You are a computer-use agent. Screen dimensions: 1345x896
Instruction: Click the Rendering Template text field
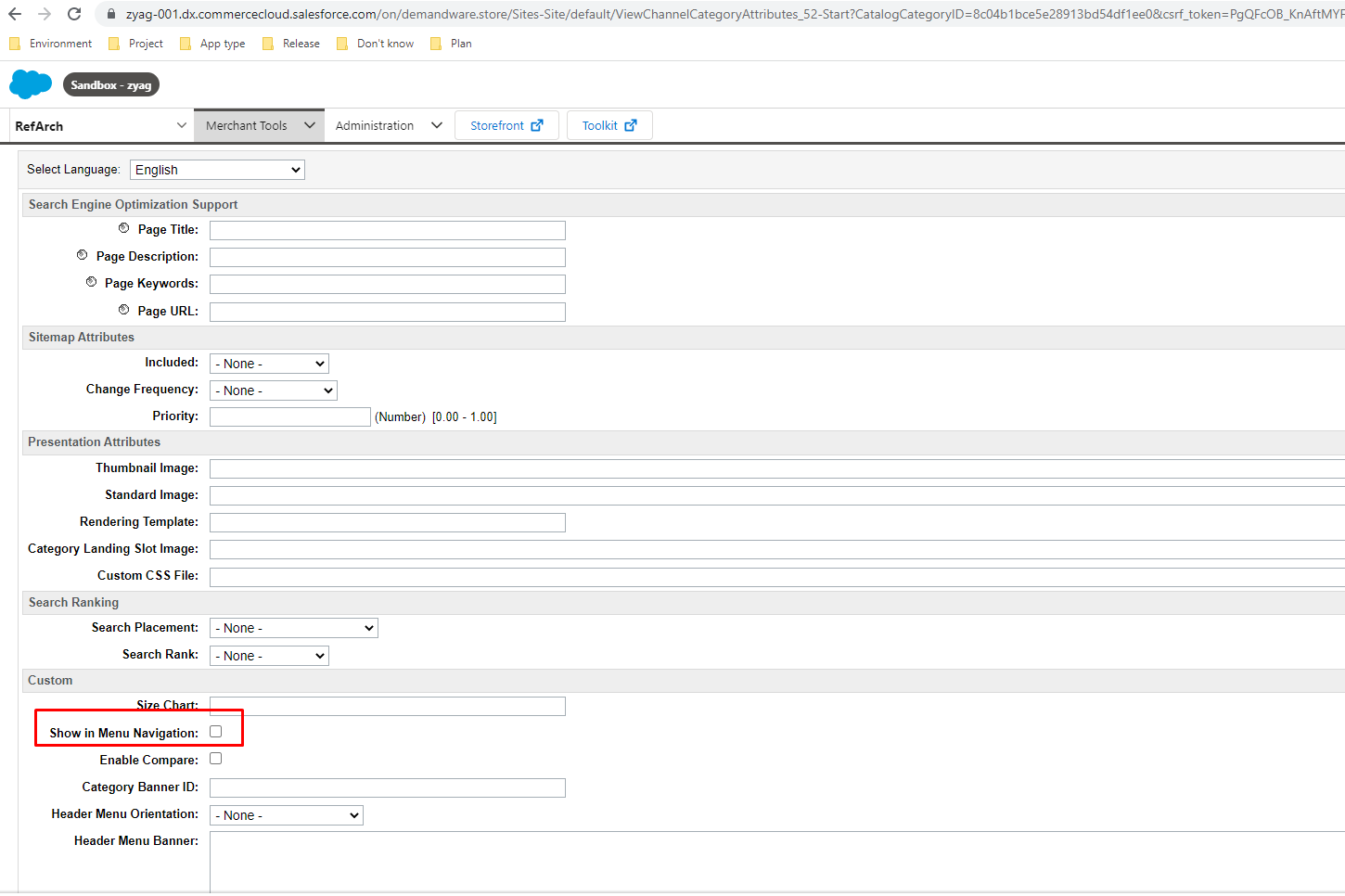coord(387,522)
